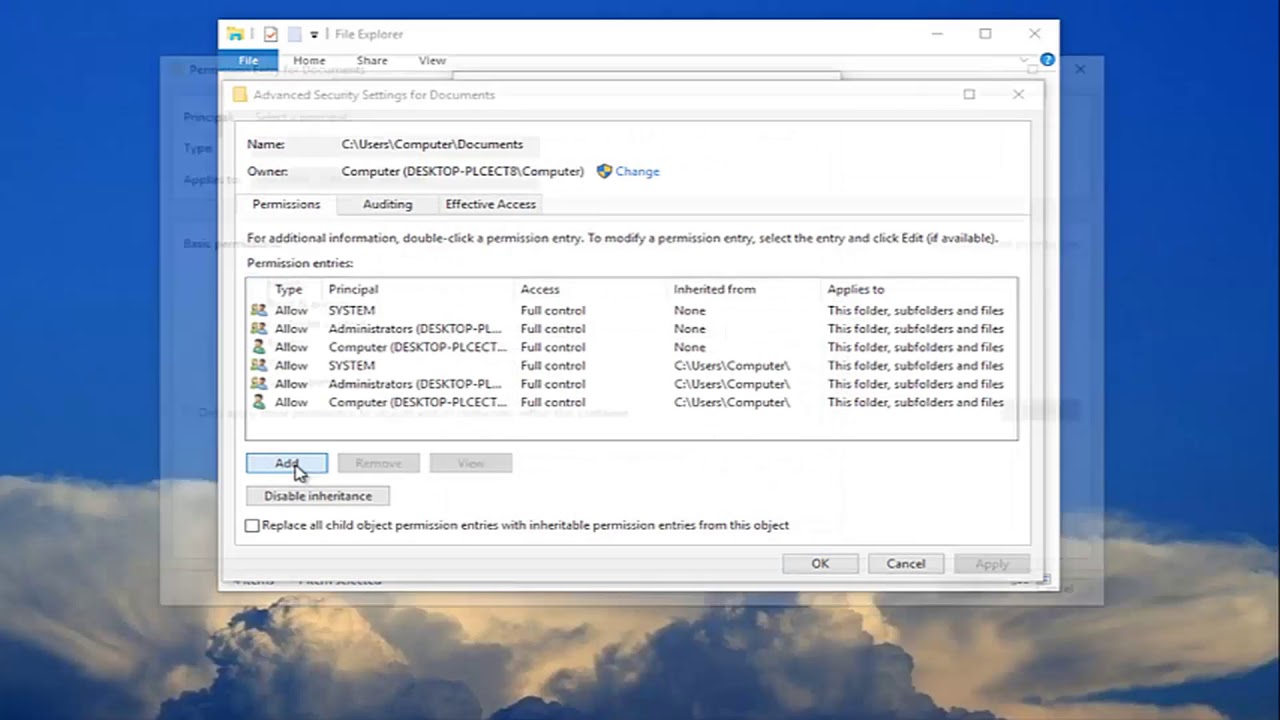Click the Change owner link
Screen dimensions: 1280x720
[637, 171]
